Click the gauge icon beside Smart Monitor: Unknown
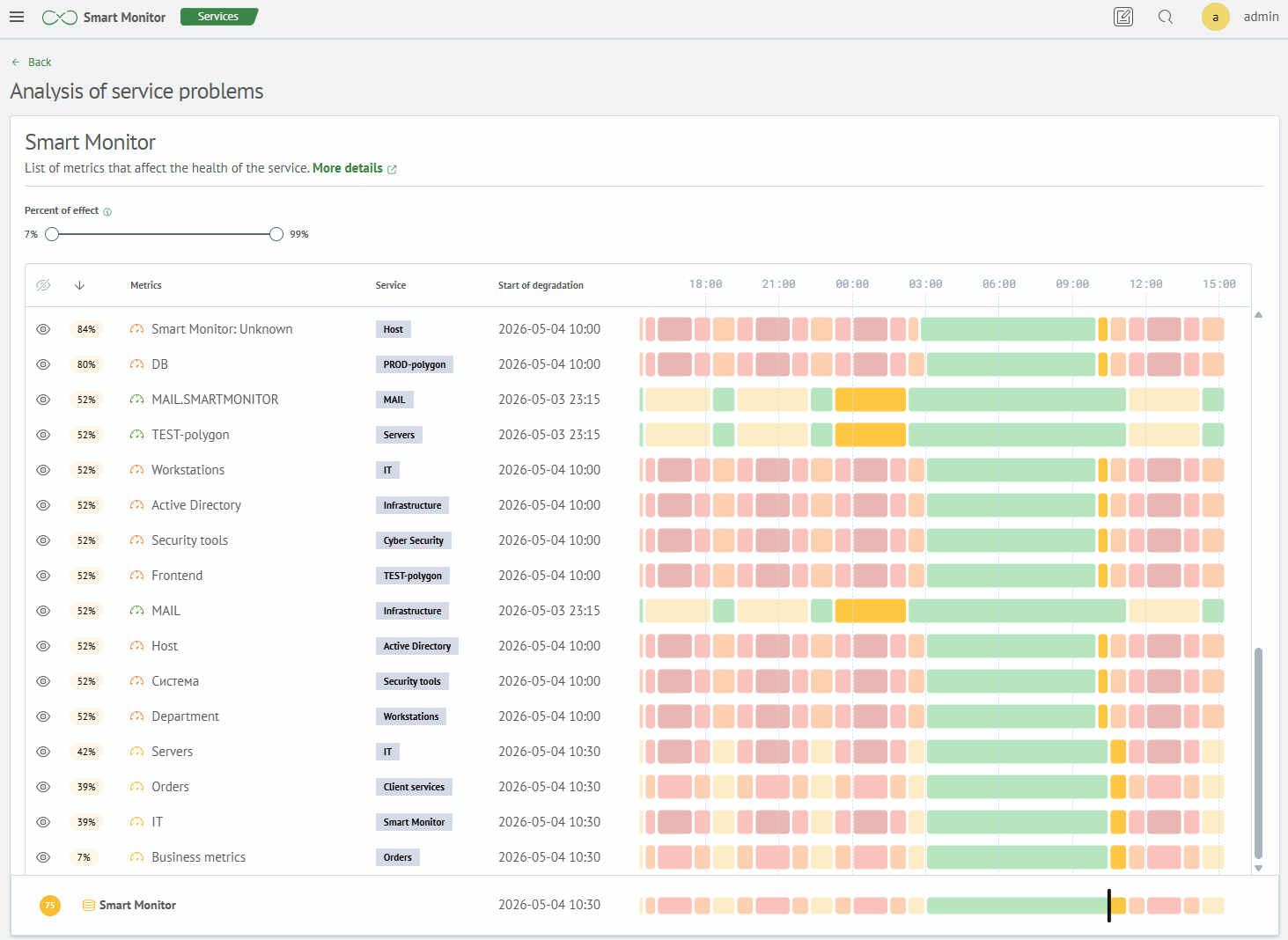Viewport: 1288px width, 940px height. tap(136, 329)
